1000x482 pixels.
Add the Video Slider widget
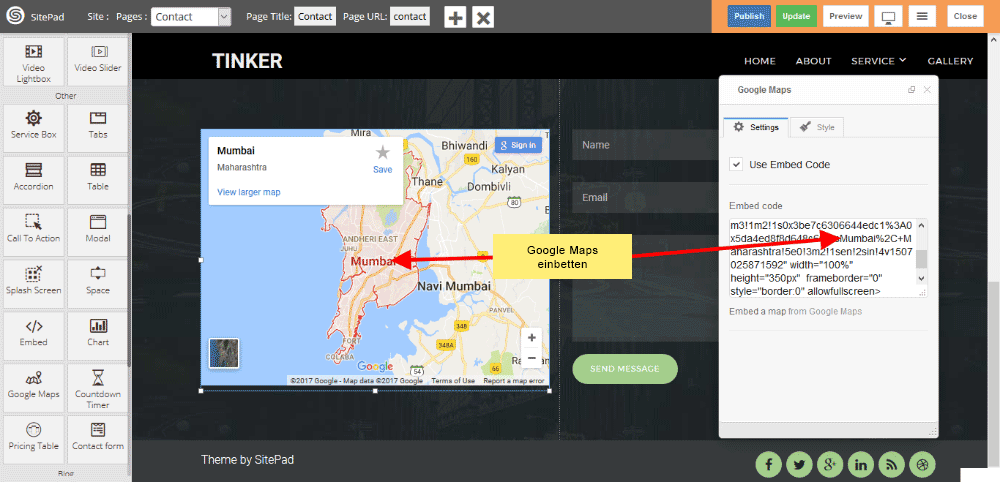click(x=98, y=61)
